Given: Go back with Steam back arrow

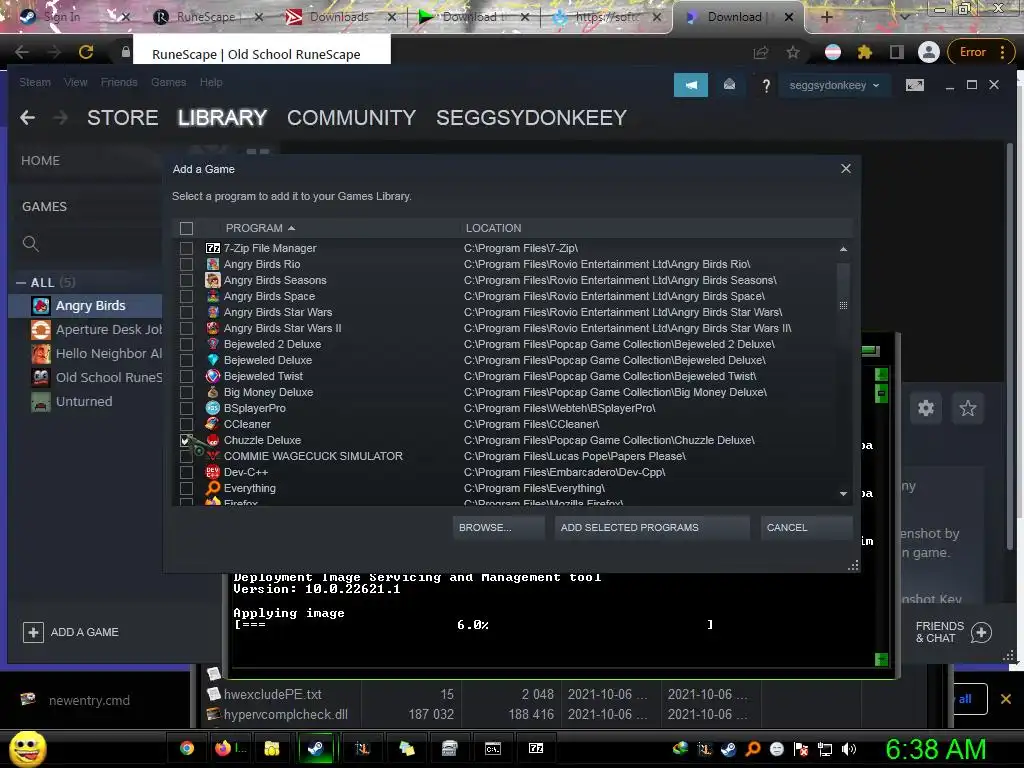Looking at the screenshot, I should coord(27,118).
